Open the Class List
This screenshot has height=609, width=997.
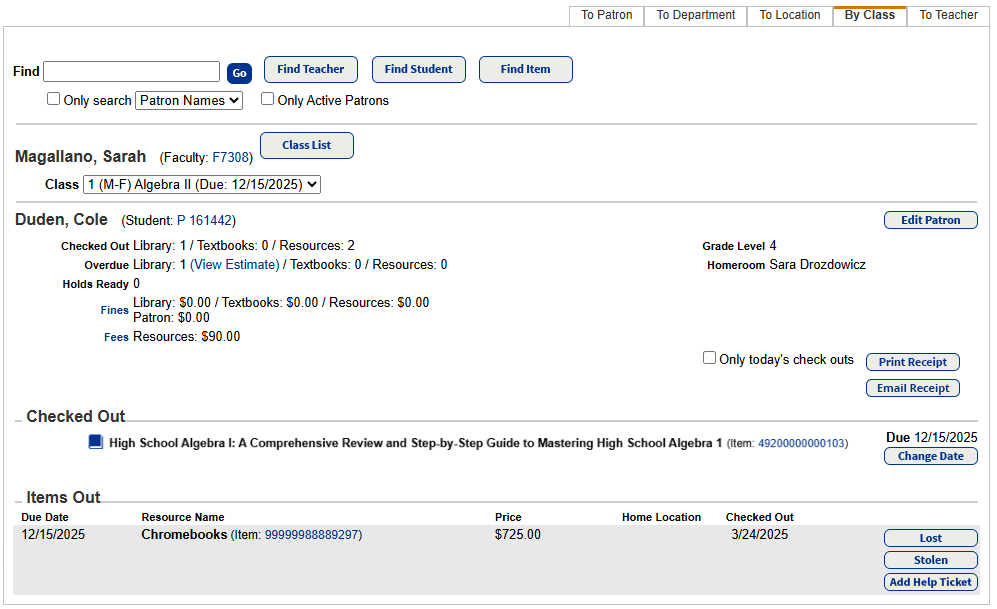point(306,145)
